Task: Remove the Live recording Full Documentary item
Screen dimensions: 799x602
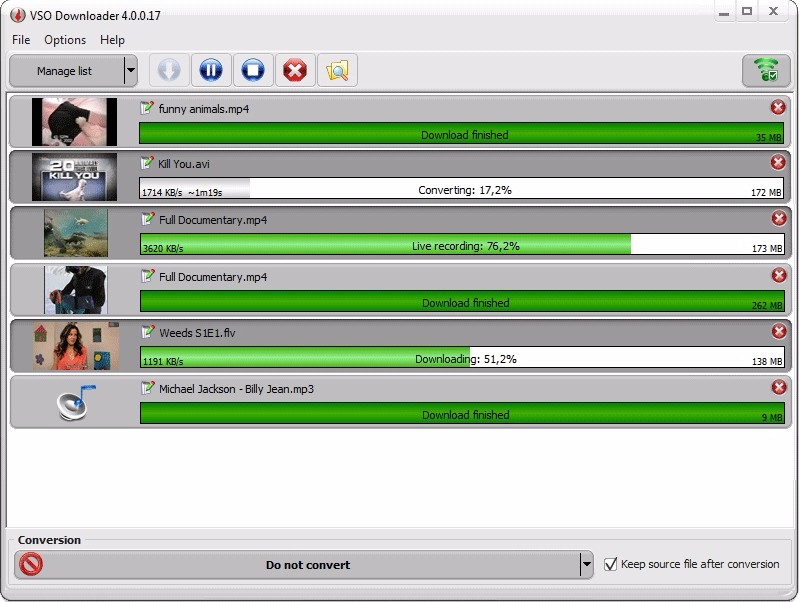Action: pyautogui.click(x=779, y=219)
